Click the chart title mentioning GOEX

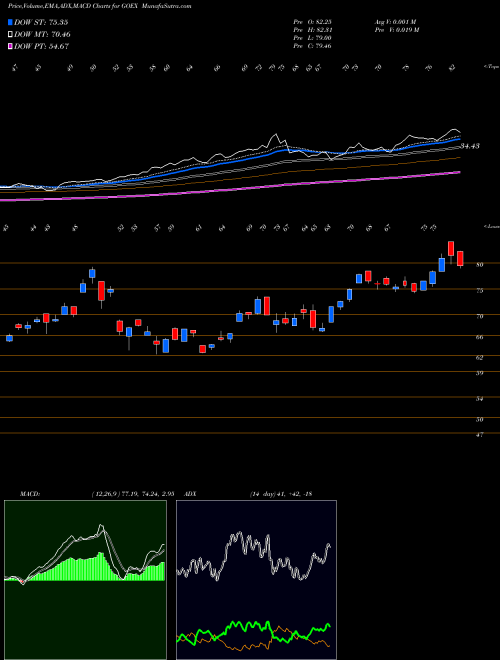tap(100, 6)
